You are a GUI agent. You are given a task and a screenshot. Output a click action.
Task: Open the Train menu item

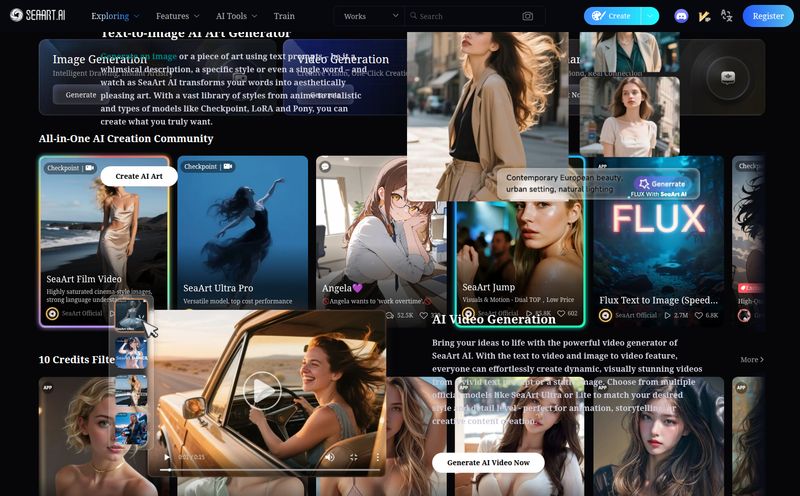pyautogui.click(x=284, y=16)
